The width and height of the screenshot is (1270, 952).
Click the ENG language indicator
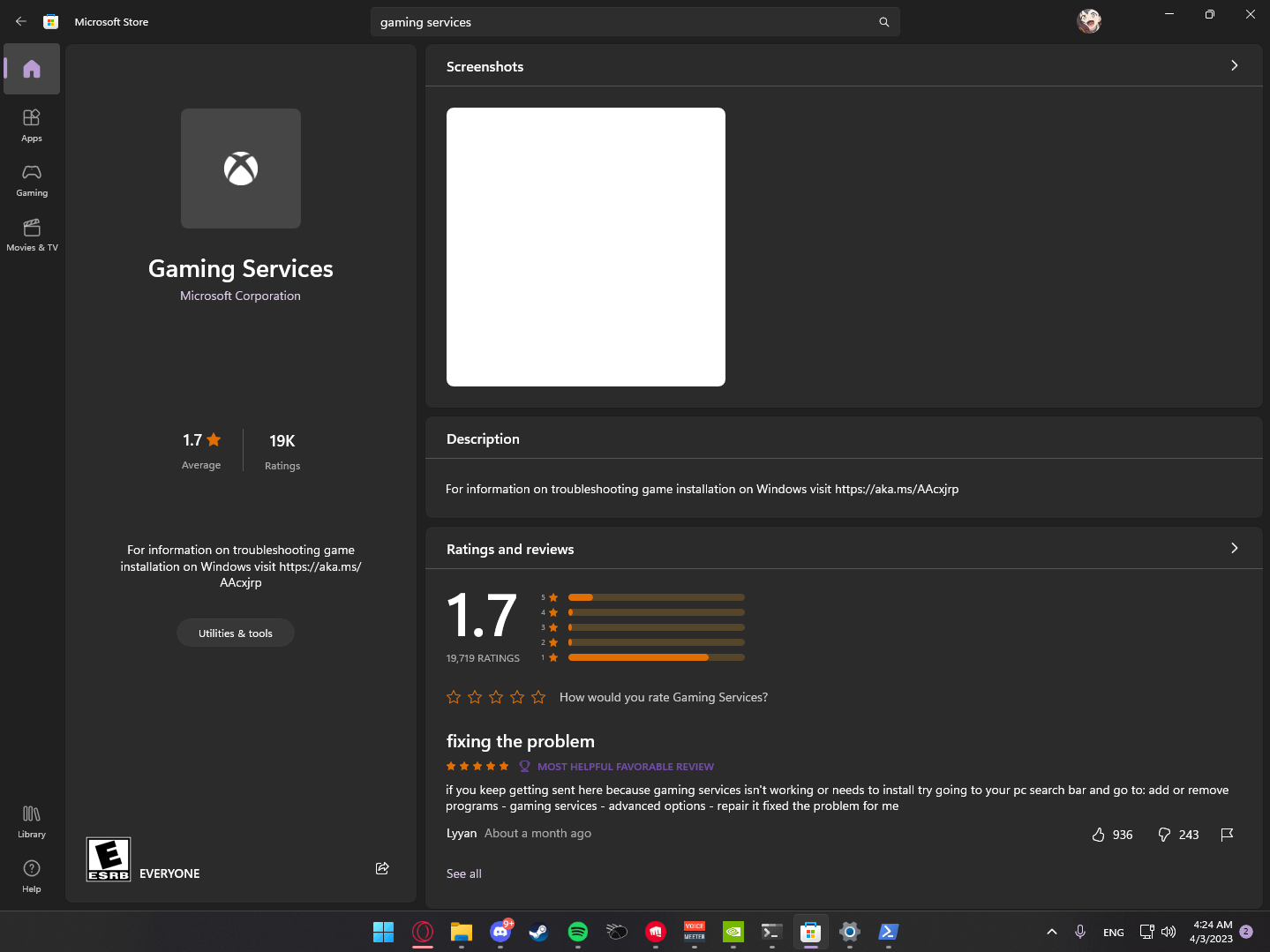pos(1114,933)
